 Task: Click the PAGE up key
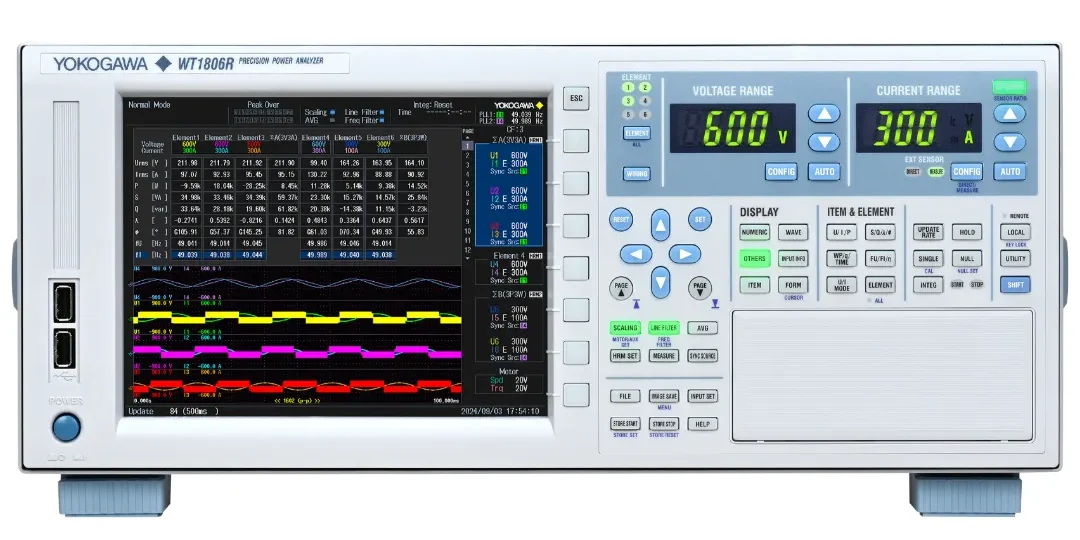621,288
